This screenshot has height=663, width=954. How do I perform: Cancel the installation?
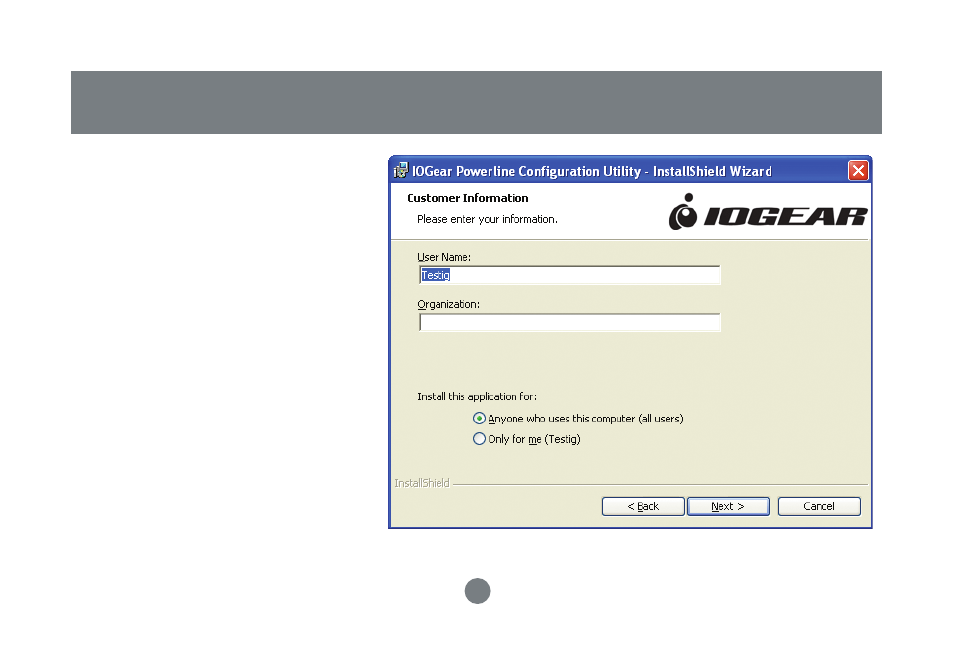pyautogui.click(x=819, y=506)
